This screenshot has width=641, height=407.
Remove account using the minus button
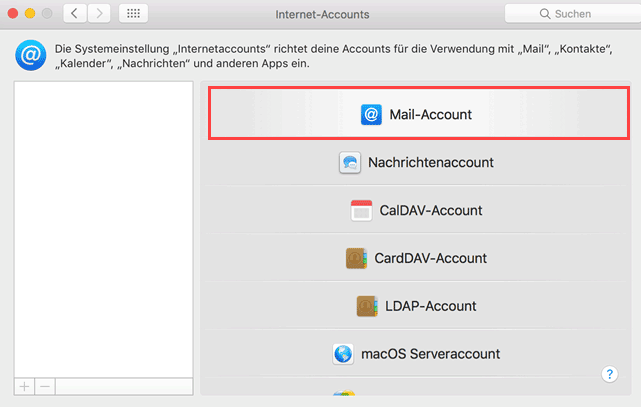(x=45, y=386)
